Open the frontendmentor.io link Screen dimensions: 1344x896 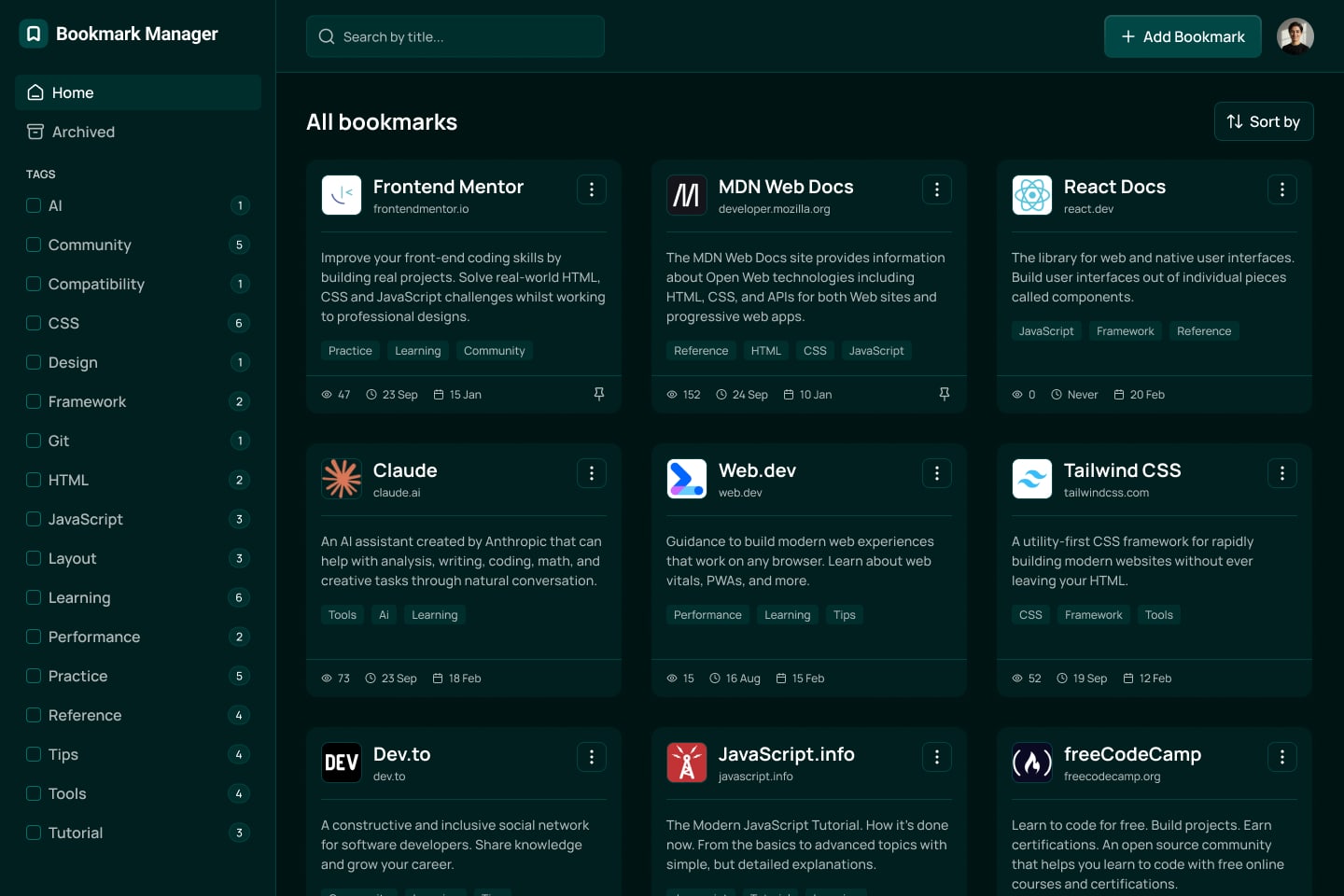click(421, 209)
